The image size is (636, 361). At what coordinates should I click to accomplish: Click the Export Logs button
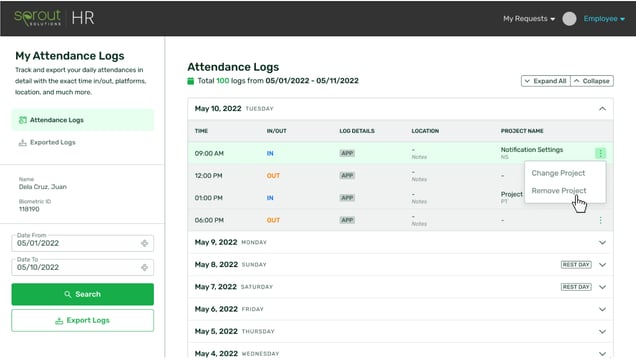click(83, 320)
